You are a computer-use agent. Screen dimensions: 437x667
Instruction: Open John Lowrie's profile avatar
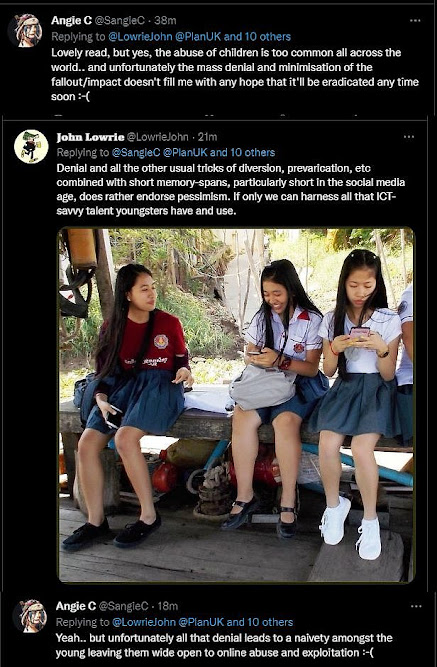(31, 146)
